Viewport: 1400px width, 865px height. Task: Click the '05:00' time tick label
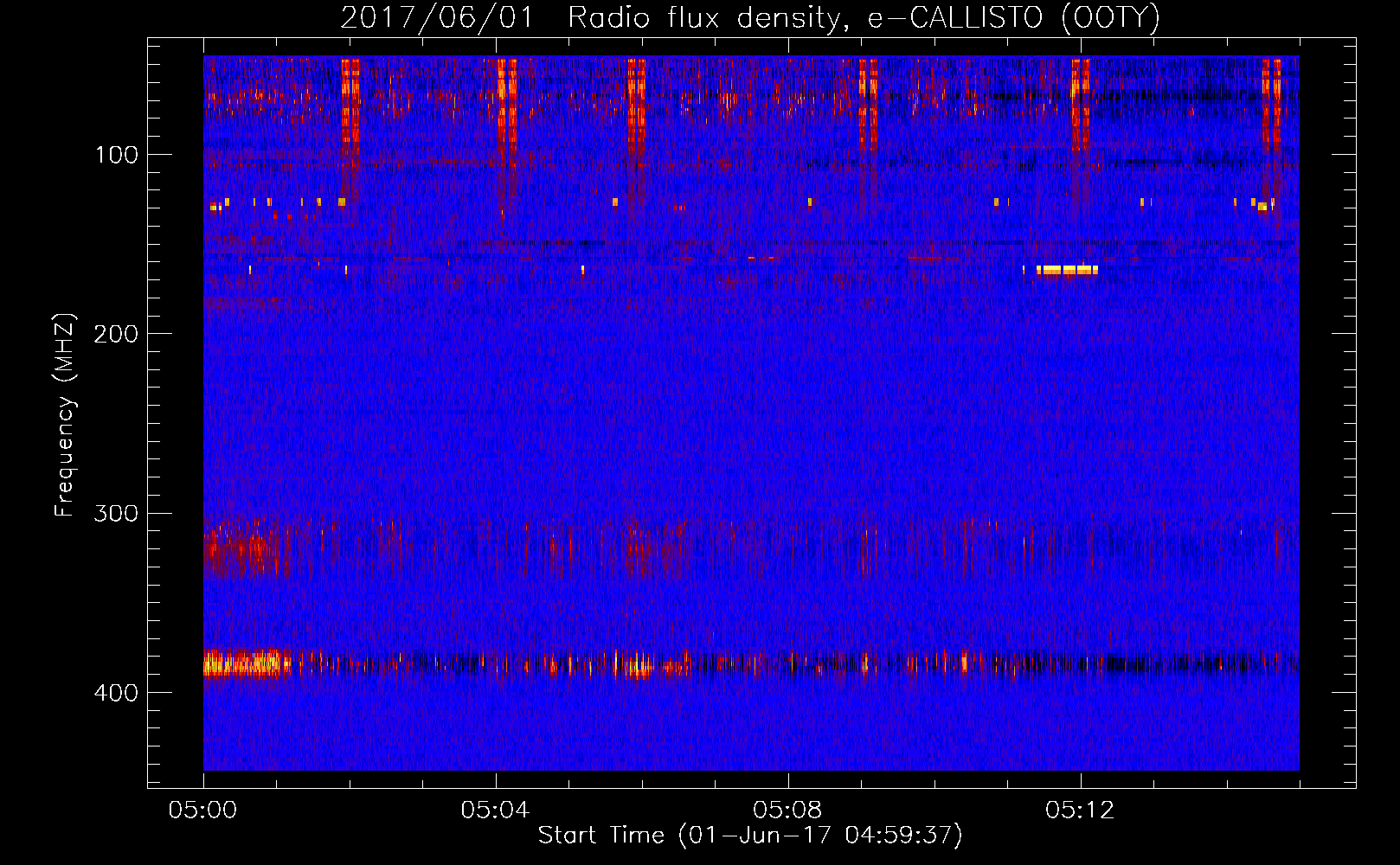point(203,810)
